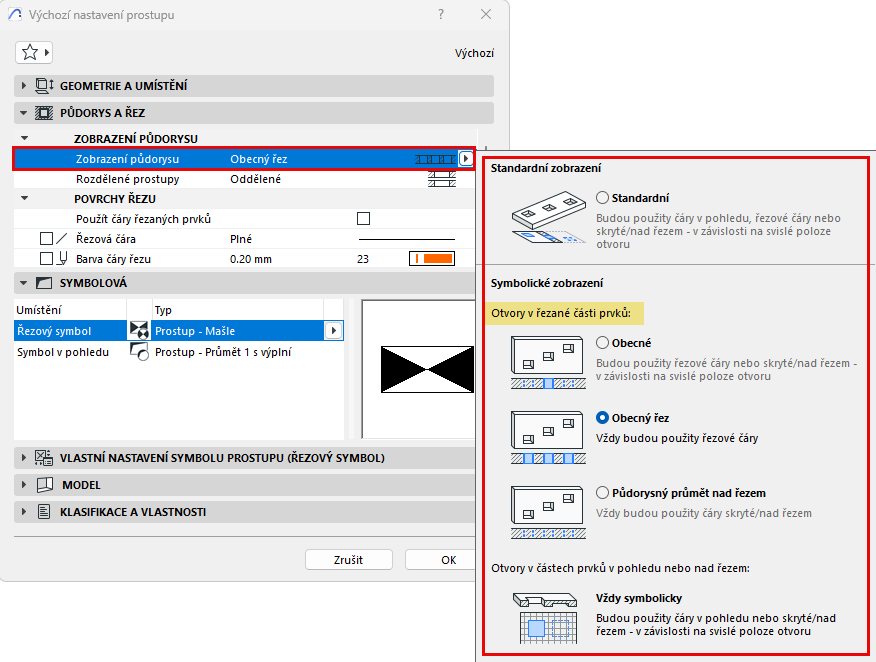876x662 pixels.
Task: Open Zobrazení půdorysu options flyout arrow
Action: (x=465, y=159)
